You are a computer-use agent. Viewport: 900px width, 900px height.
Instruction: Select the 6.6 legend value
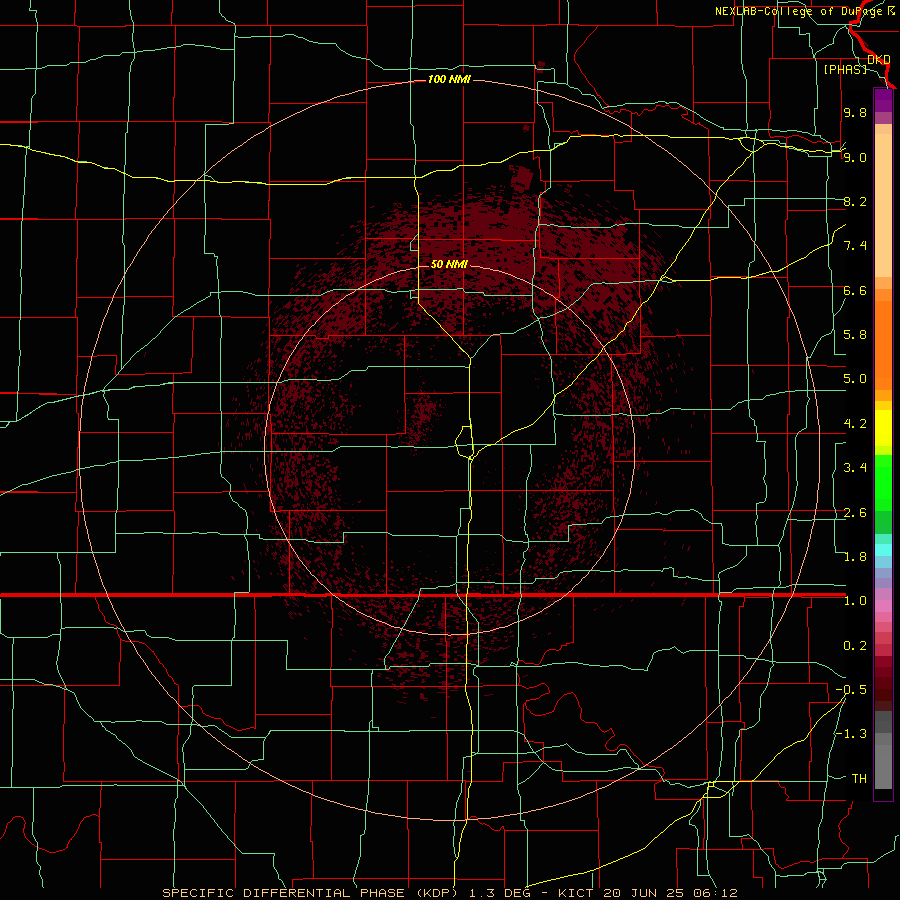(x=855, y=290)
